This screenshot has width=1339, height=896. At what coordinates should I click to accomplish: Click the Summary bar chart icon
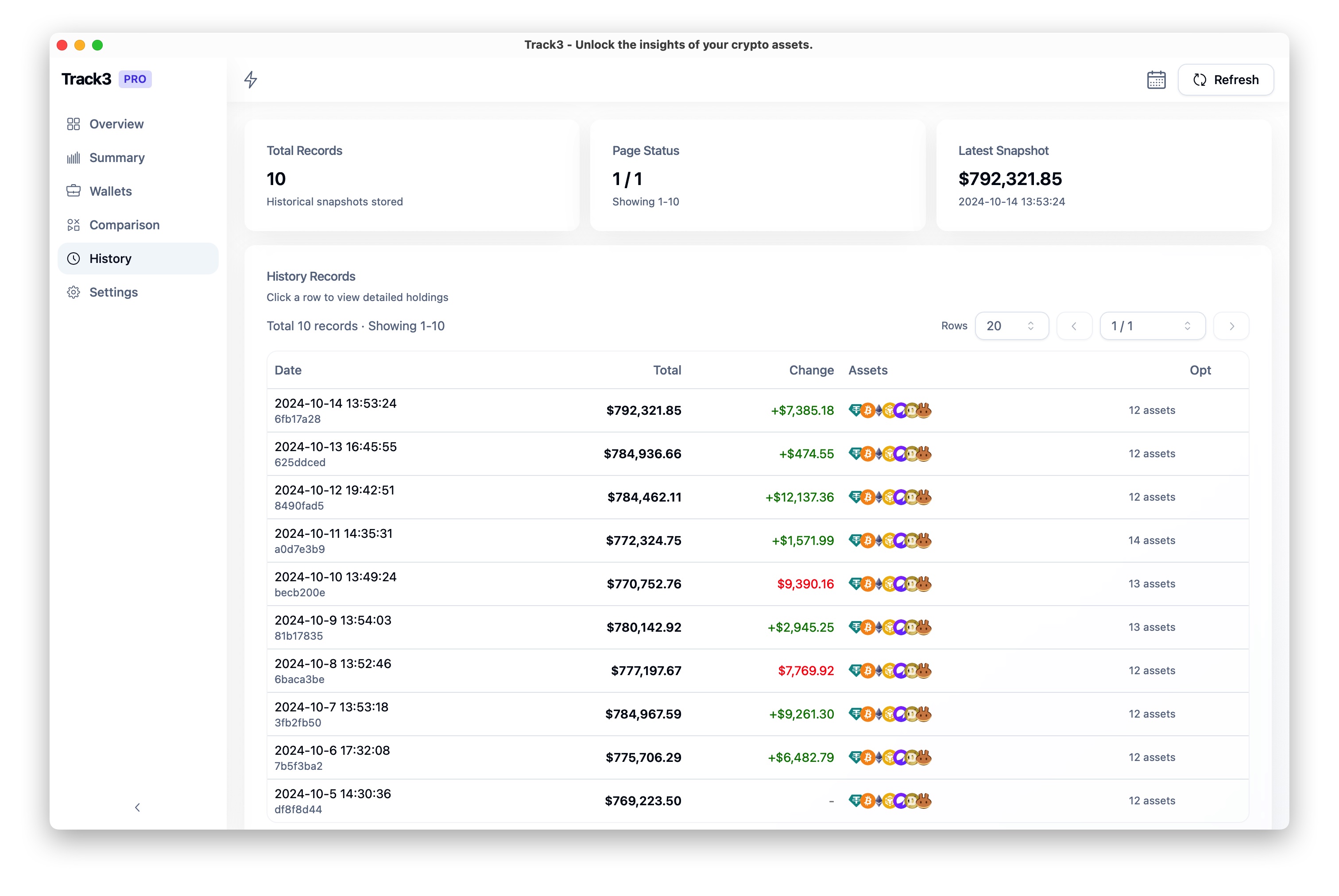pyautogui.click(x=73, y=158)
